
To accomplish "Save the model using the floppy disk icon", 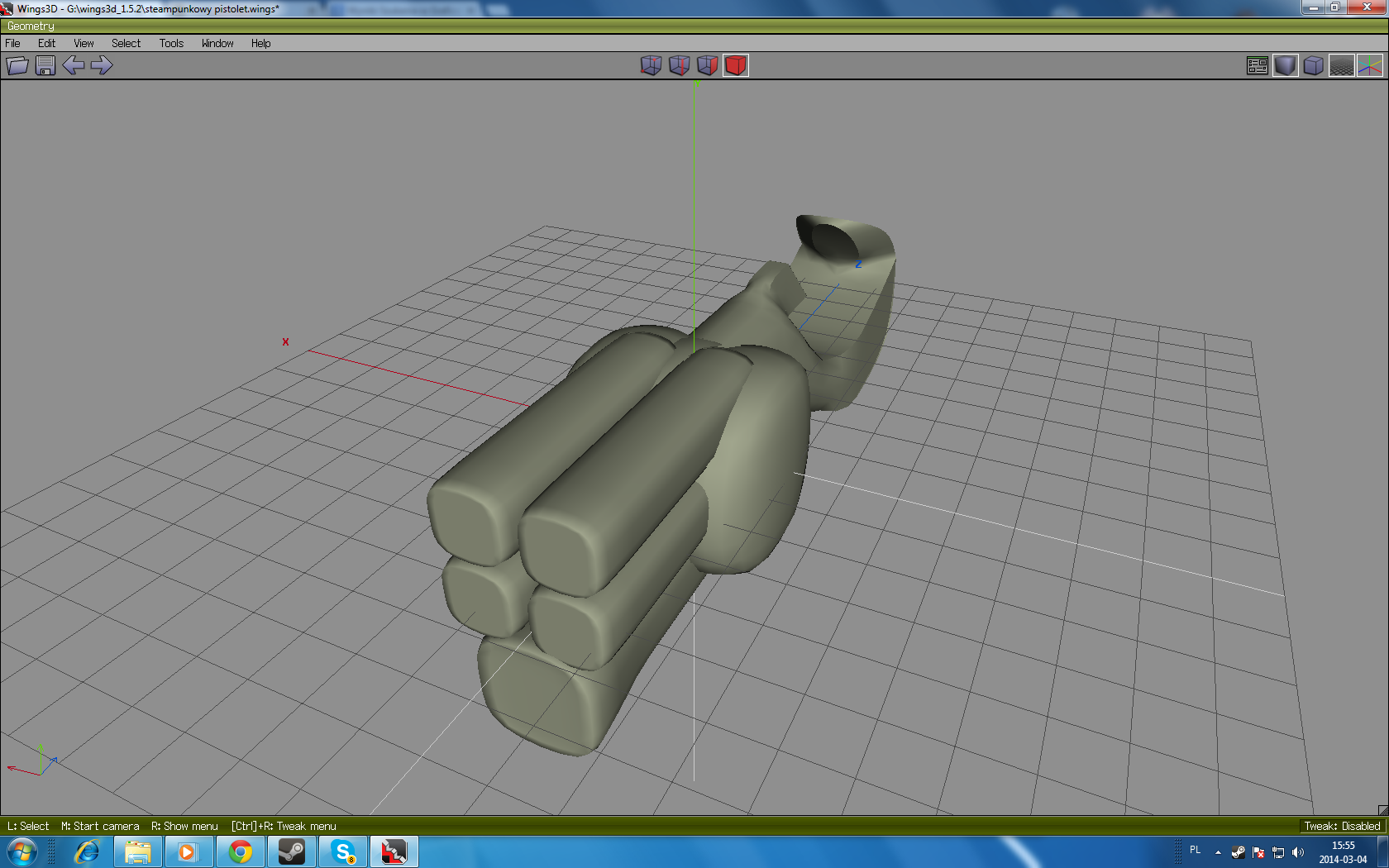I will (x=45, y=65).
